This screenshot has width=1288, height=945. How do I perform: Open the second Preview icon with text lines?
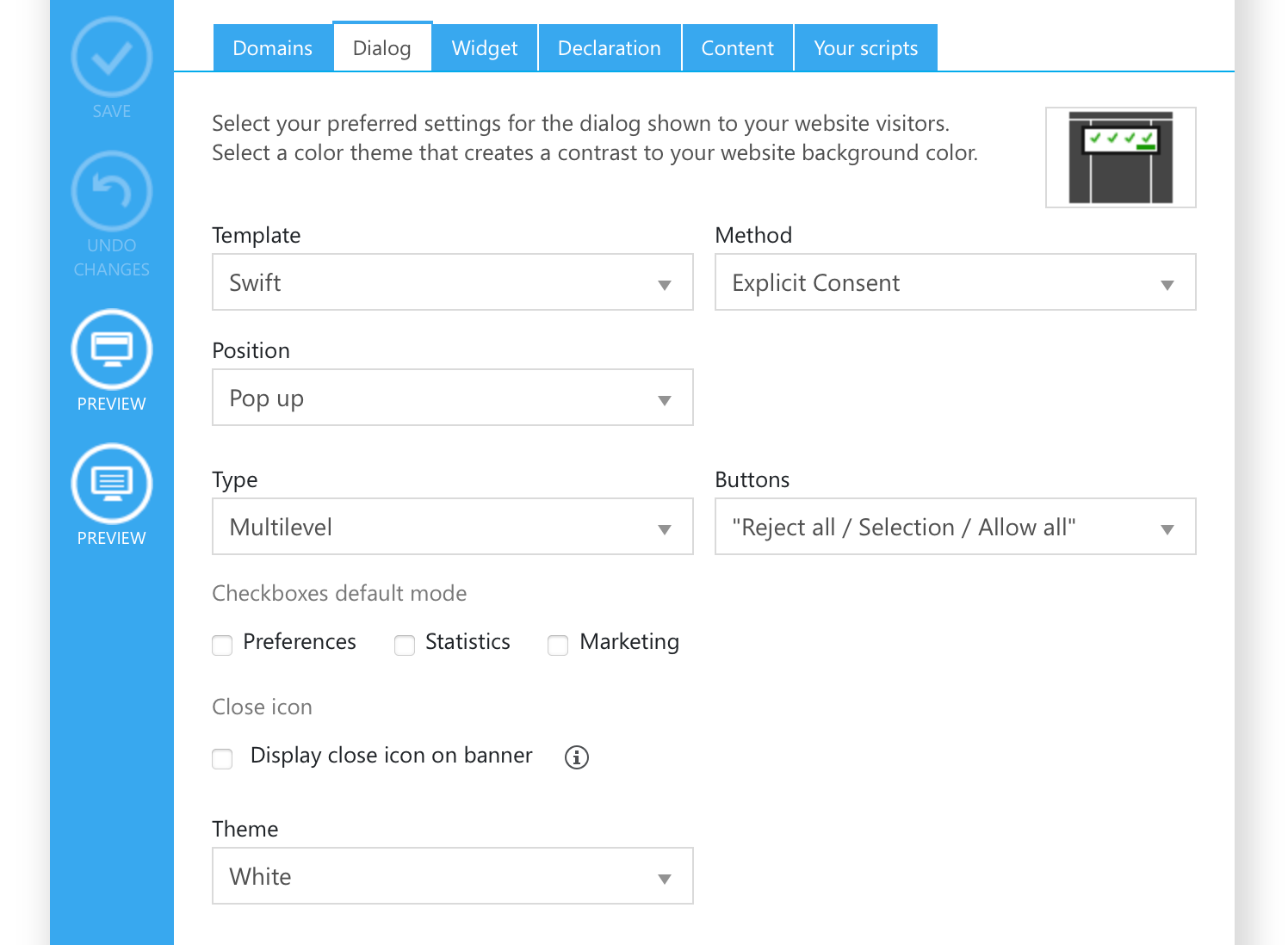pyautogui.click(x=112, y=484)
